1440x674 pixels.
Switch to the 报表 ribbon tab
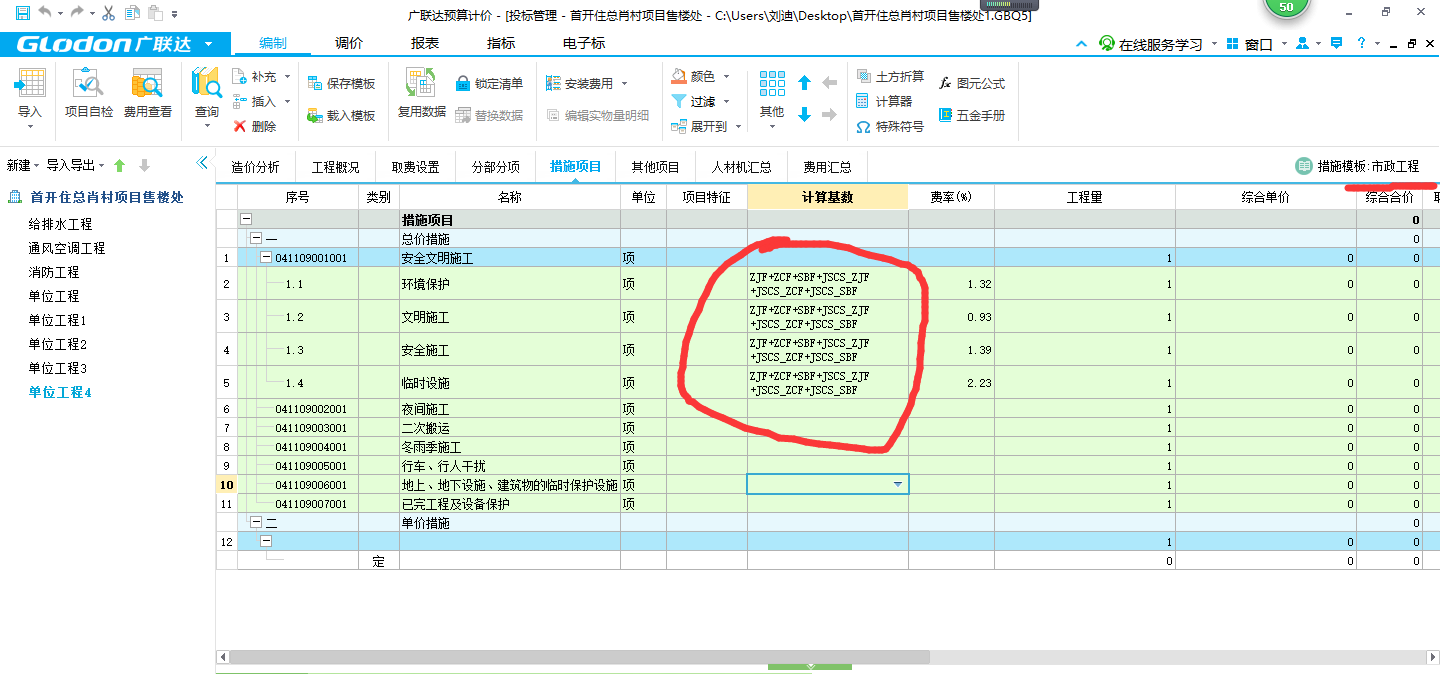coord(425,44)
